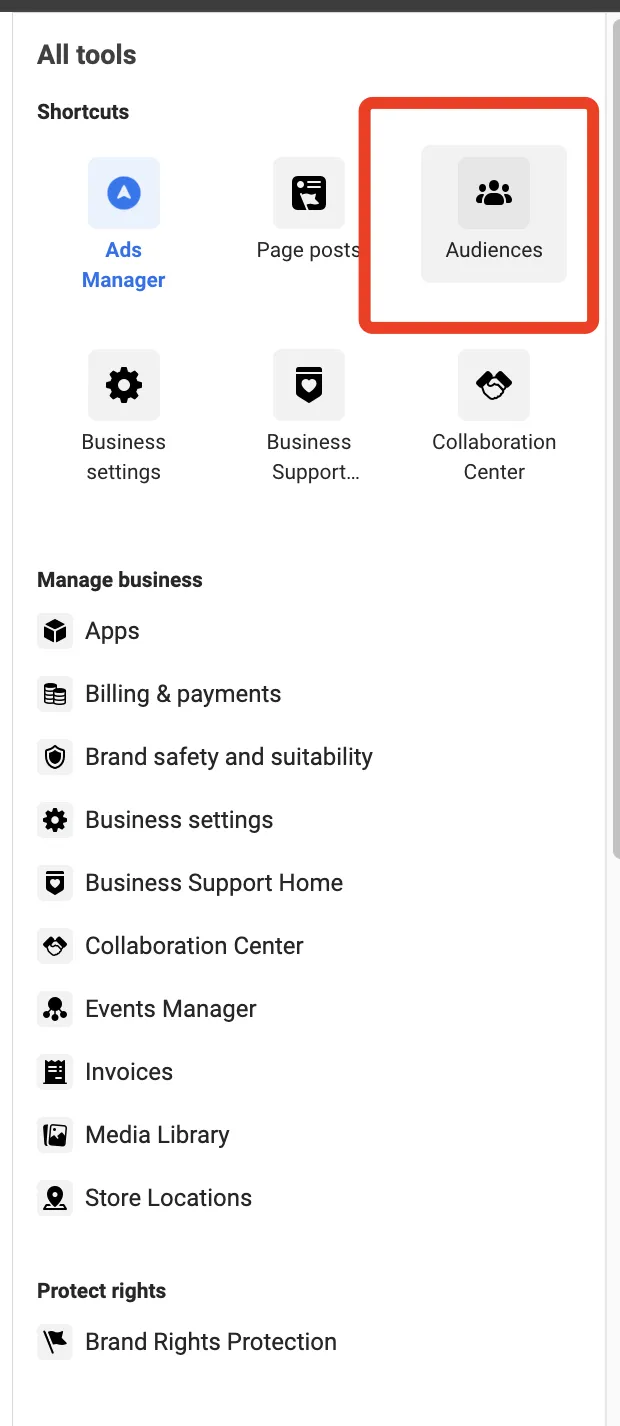Open the Business Support shield shortcut

tap(309, 385)
